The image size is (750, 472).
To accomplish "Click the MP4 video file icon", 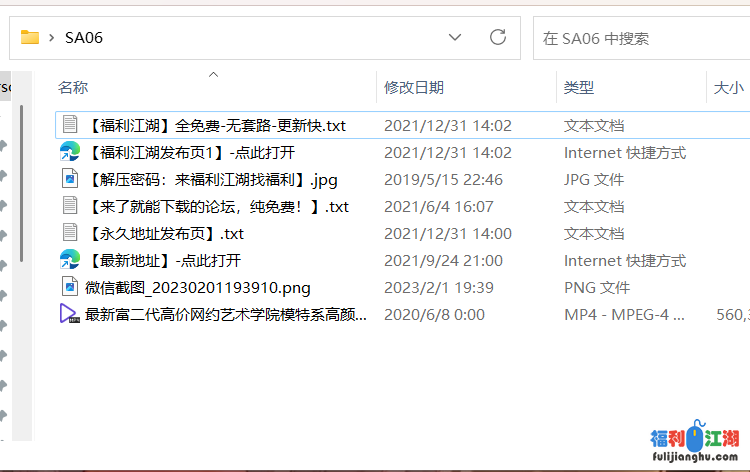I will [70, 314].
